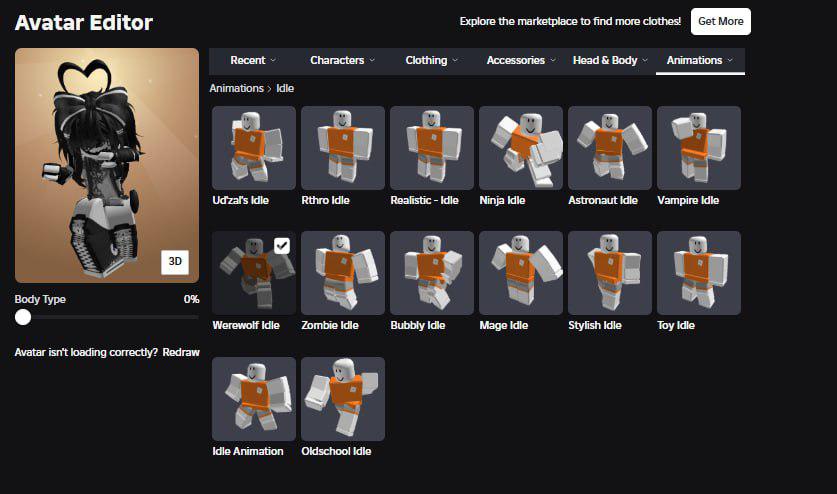837x494 pixels.
Task: Choose the Astronaut Idle animation icon
Action: click(x=609, y=148)
